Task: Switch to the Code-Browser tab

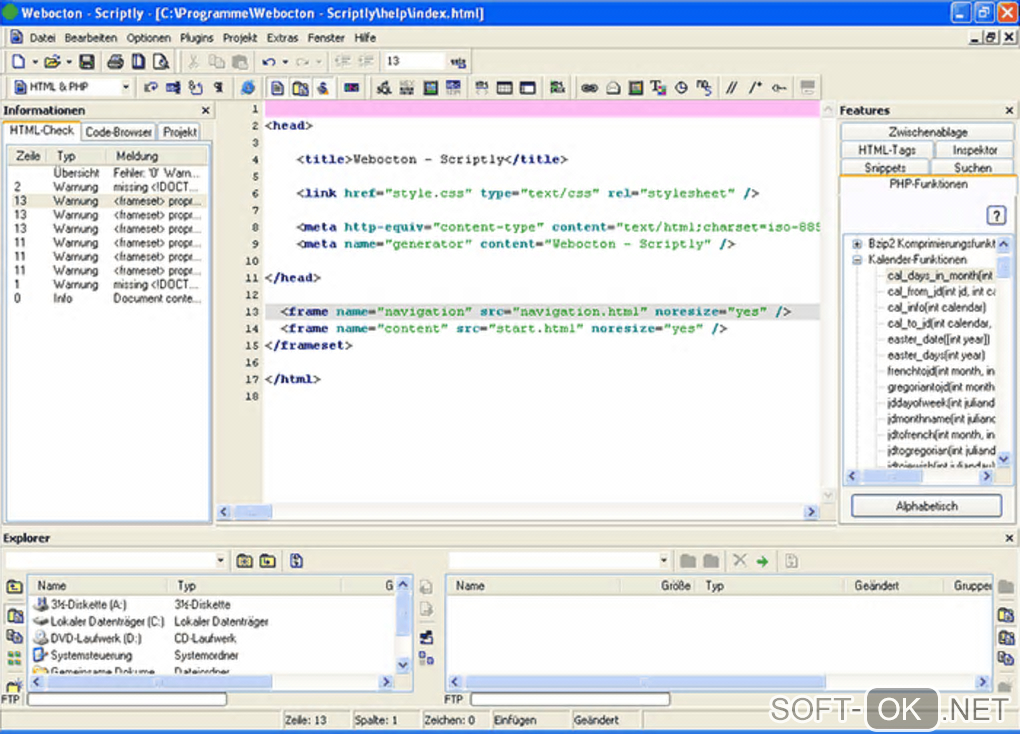Action: tap(118, 132)
